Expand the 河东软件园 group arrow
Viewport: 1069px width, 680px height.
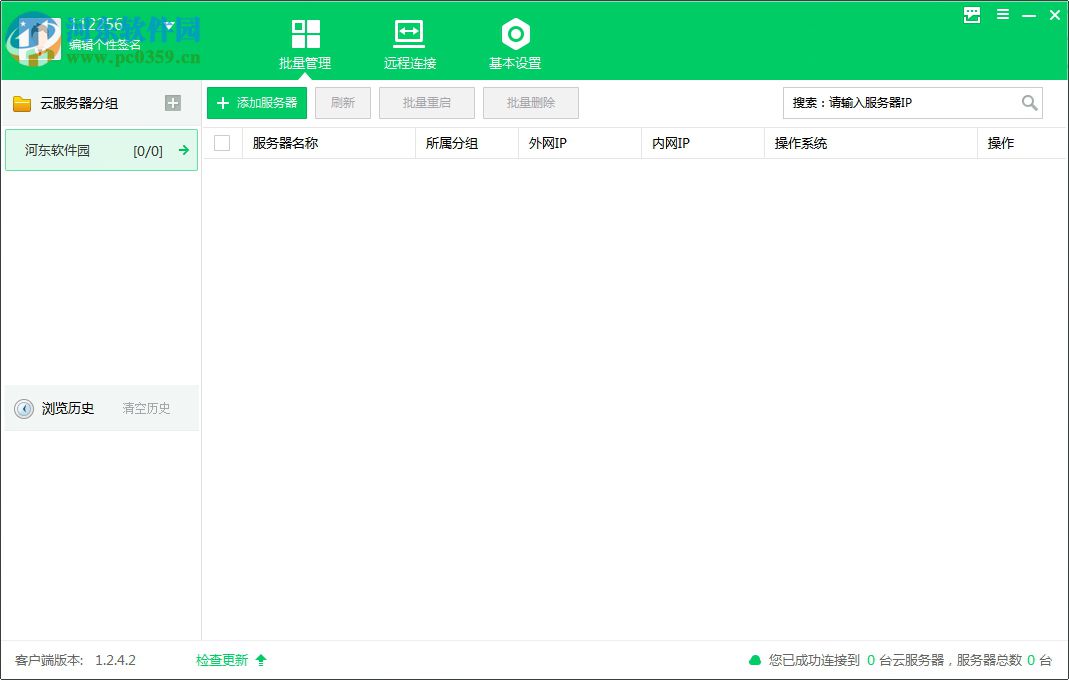[183, 150]
